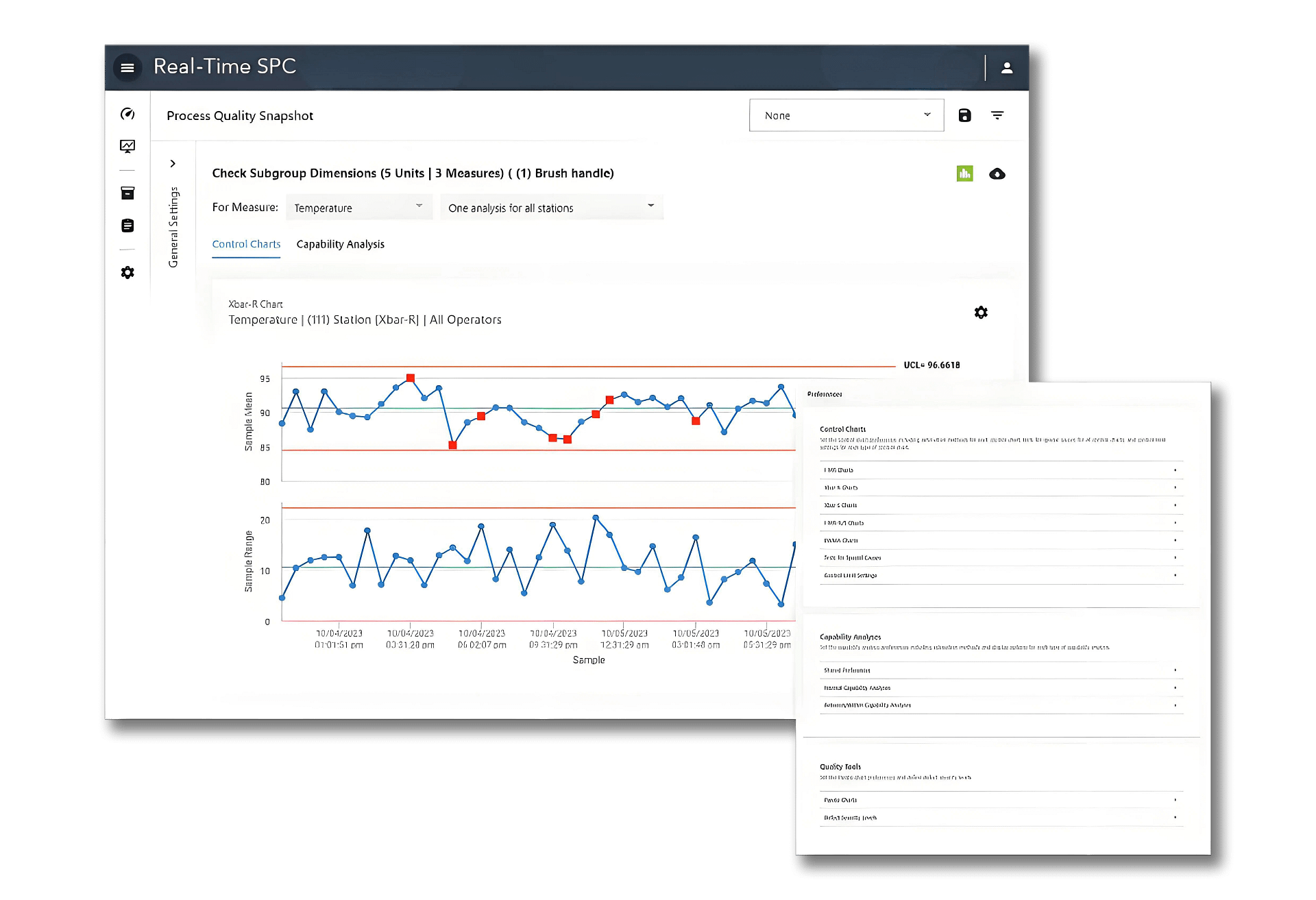Image resolution: width=1316 pixels, height=900 pixels.
Task: Expand the Pareto Charts row under Quality Tools
Action: click(1001, 799)
